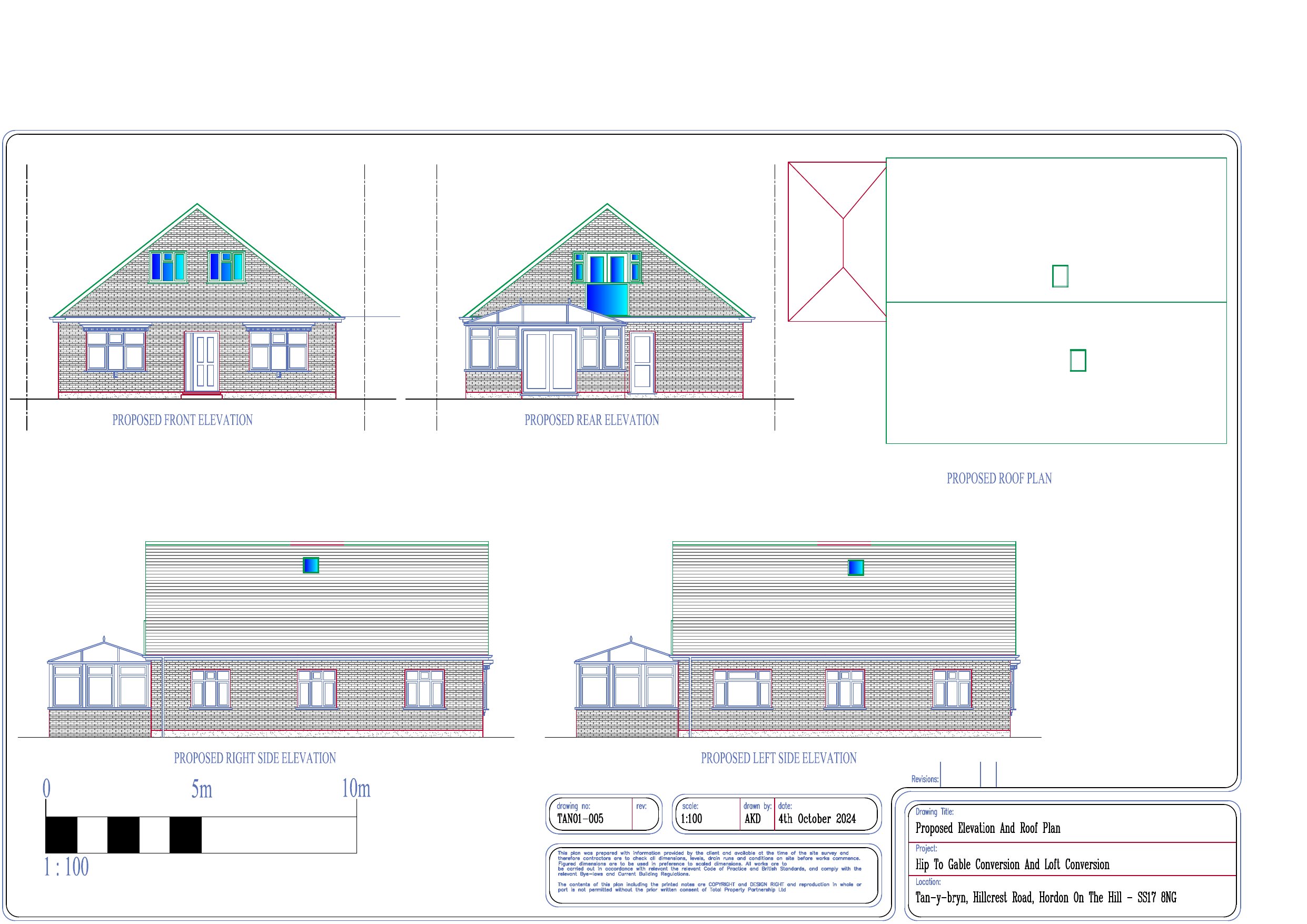
Task: Click the Proposed Roof Plan label
Action: point(999,479)
